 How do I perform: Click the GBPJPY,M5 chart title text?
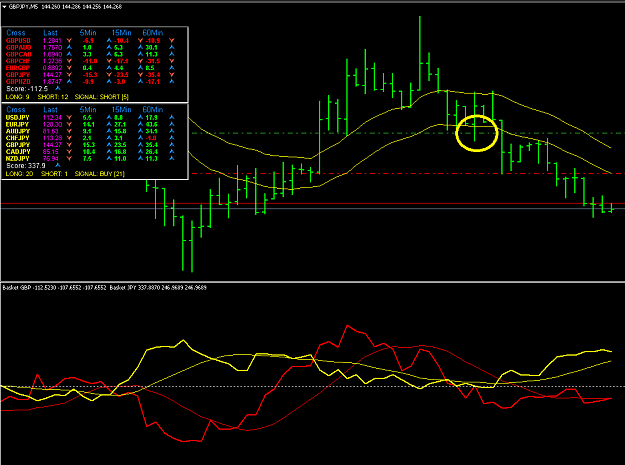pyautogui.click(x=23, y=7)
